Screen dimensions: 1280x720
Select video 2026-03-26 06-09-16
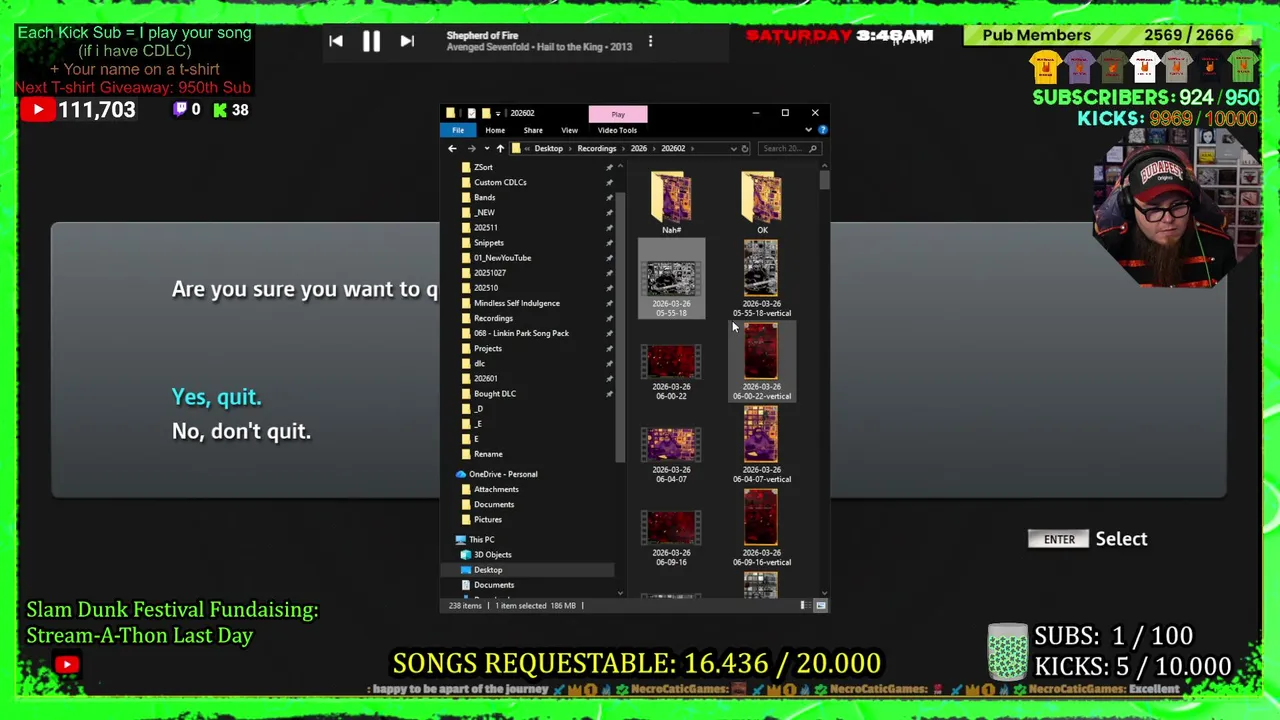tap(671, 537)
